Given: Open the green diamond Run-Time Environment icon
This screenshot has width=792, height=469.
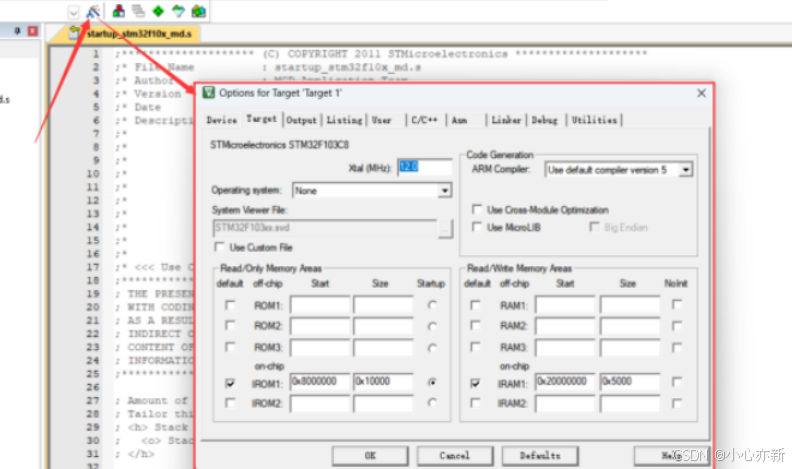Looking at the screenshot, I should (158, 11).
